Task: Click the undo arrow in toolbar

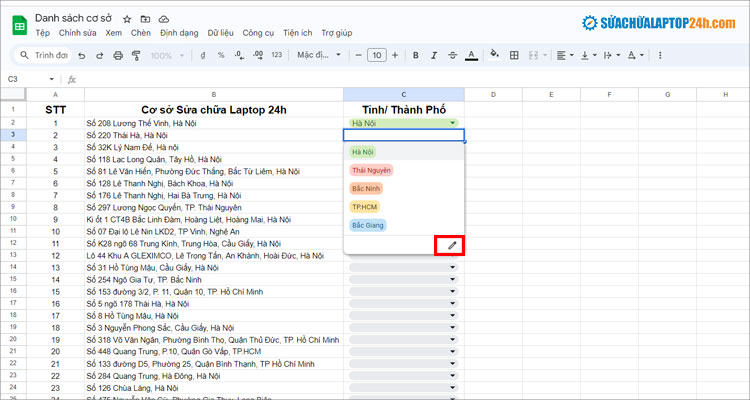Action: 82,56
